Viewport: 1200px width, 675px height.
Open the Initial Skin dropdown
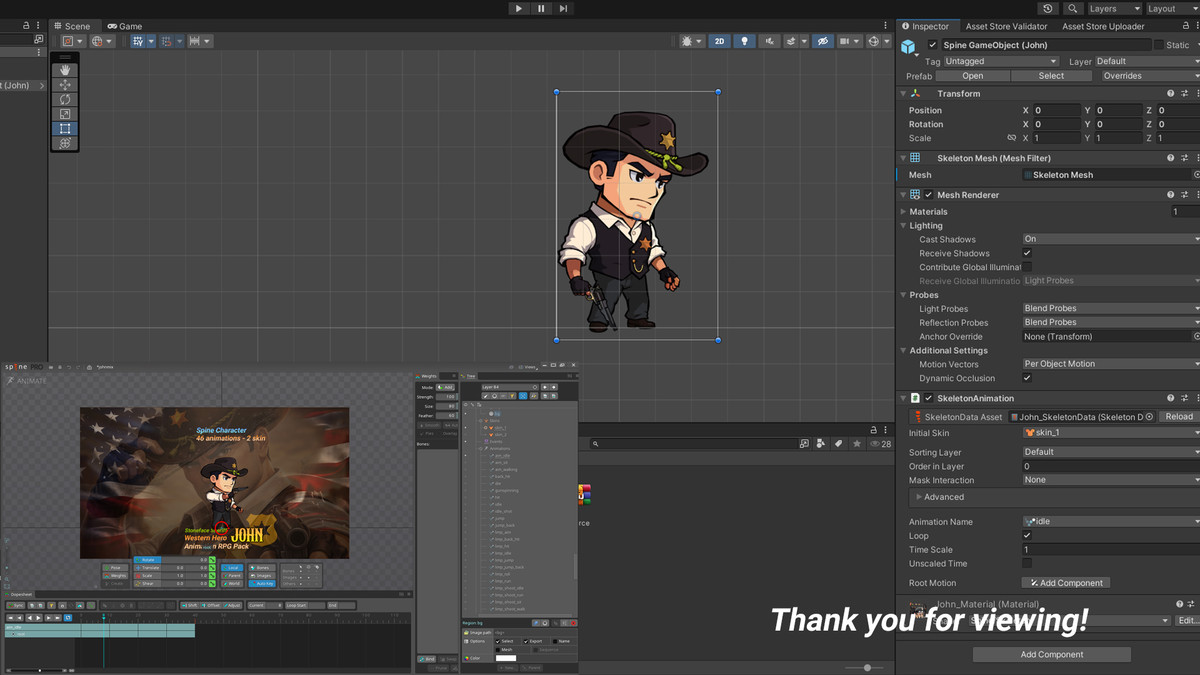[1109, 433]
